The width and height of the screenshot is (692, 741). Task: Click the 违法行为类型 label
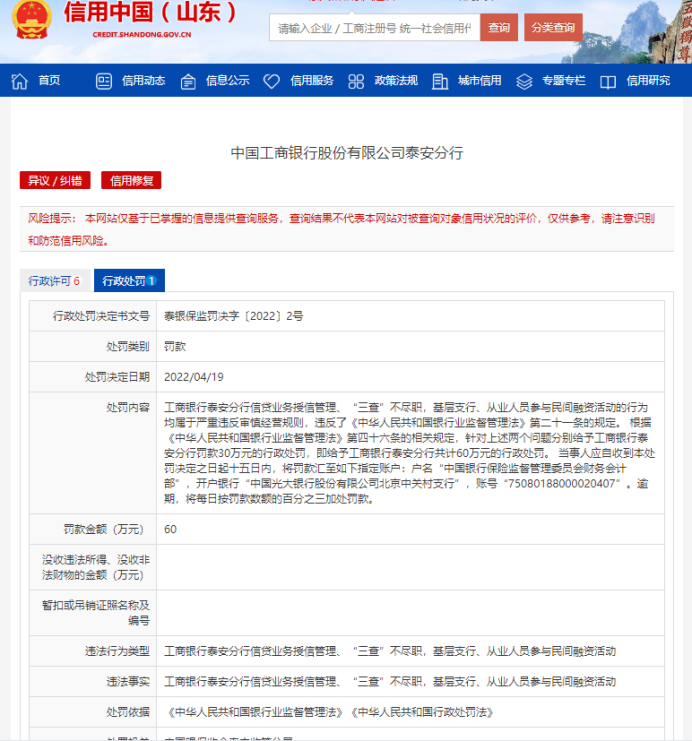(117, 651)
